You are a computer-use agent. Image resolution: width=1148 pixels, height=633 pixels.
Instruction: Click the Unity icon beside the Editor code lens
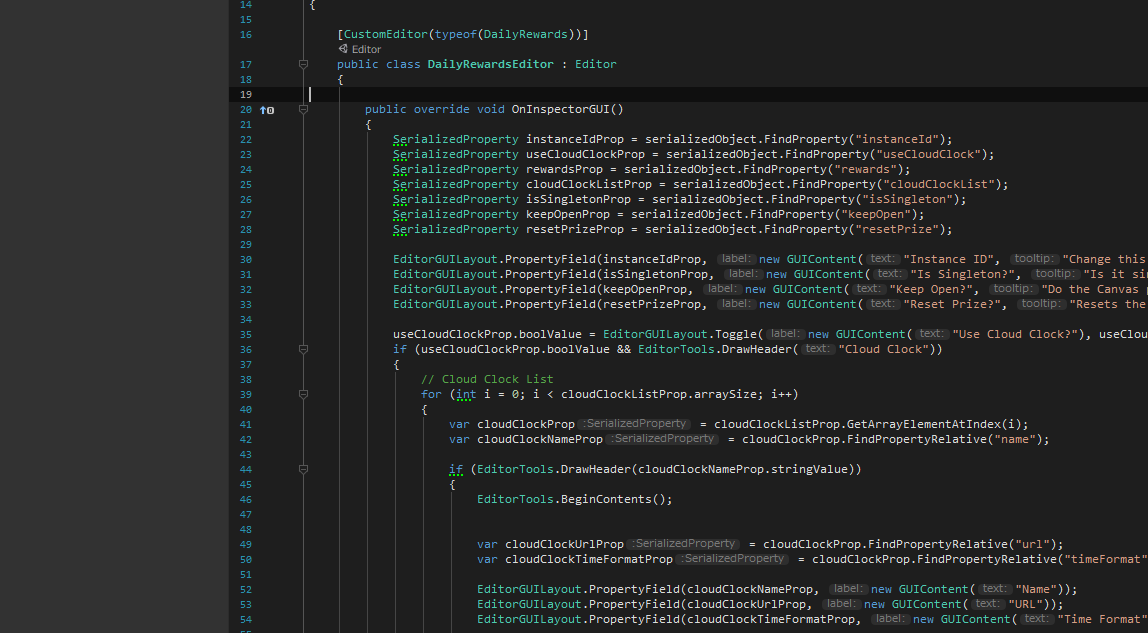pyautogui.click(x=343, y=49)
